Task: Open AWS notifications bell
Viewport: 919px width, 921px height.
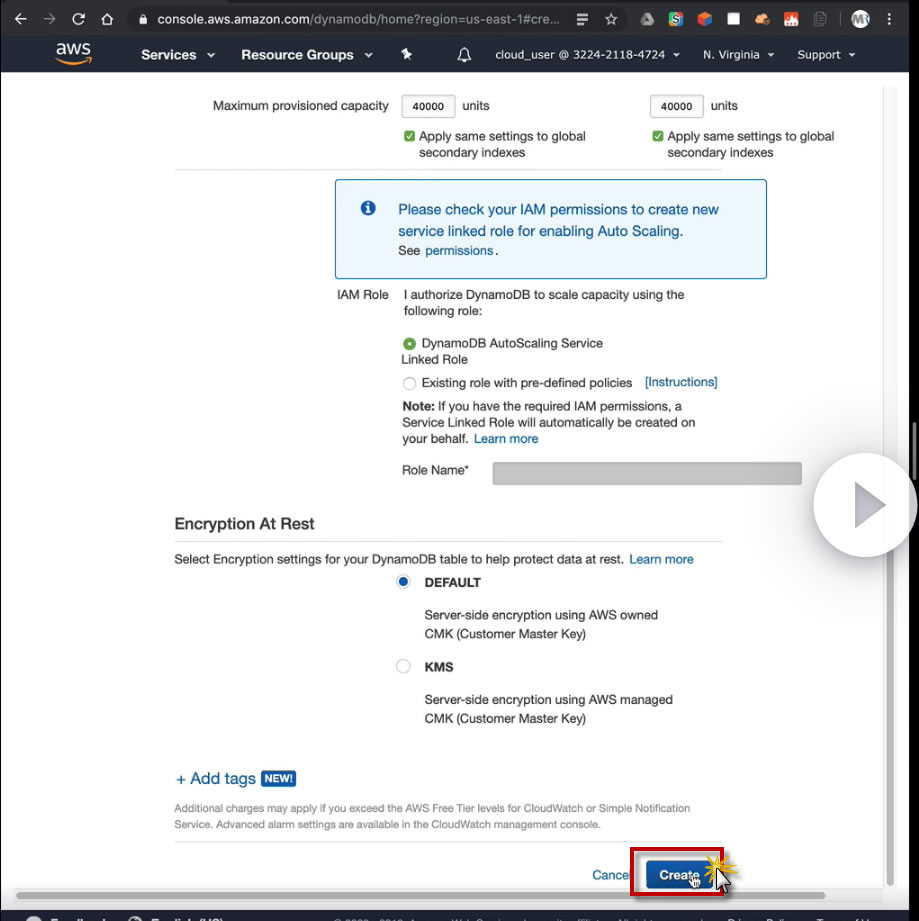Action: pyautogui.click(x=464, y=55)
